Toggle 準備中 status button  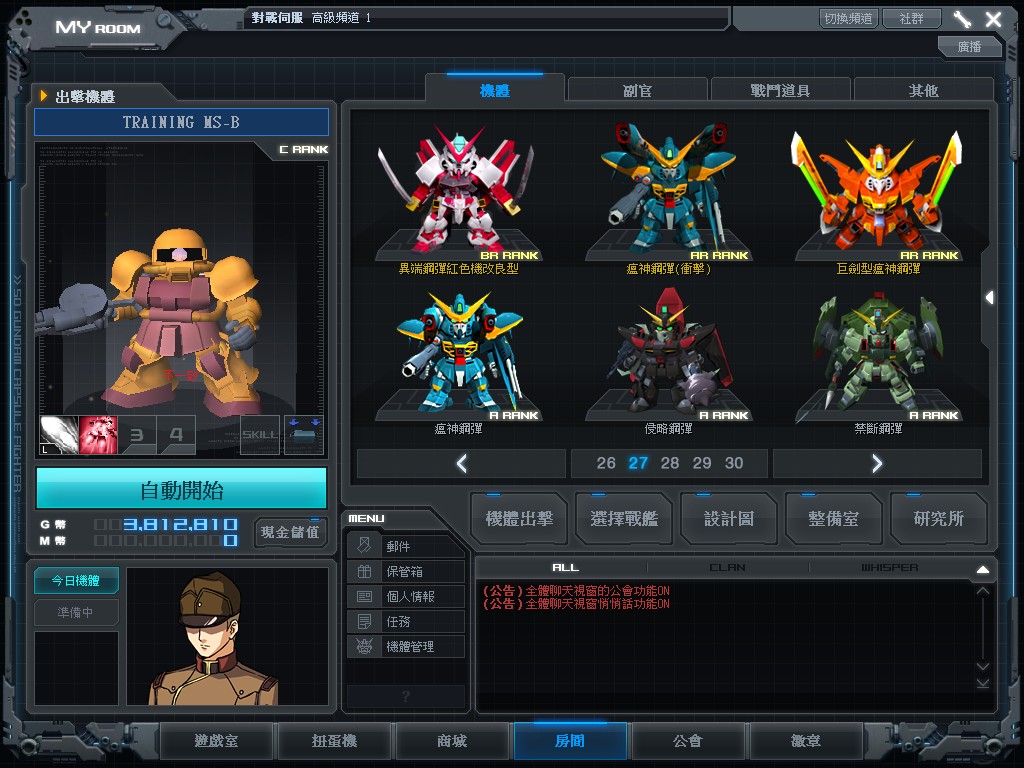click(76, 613)
